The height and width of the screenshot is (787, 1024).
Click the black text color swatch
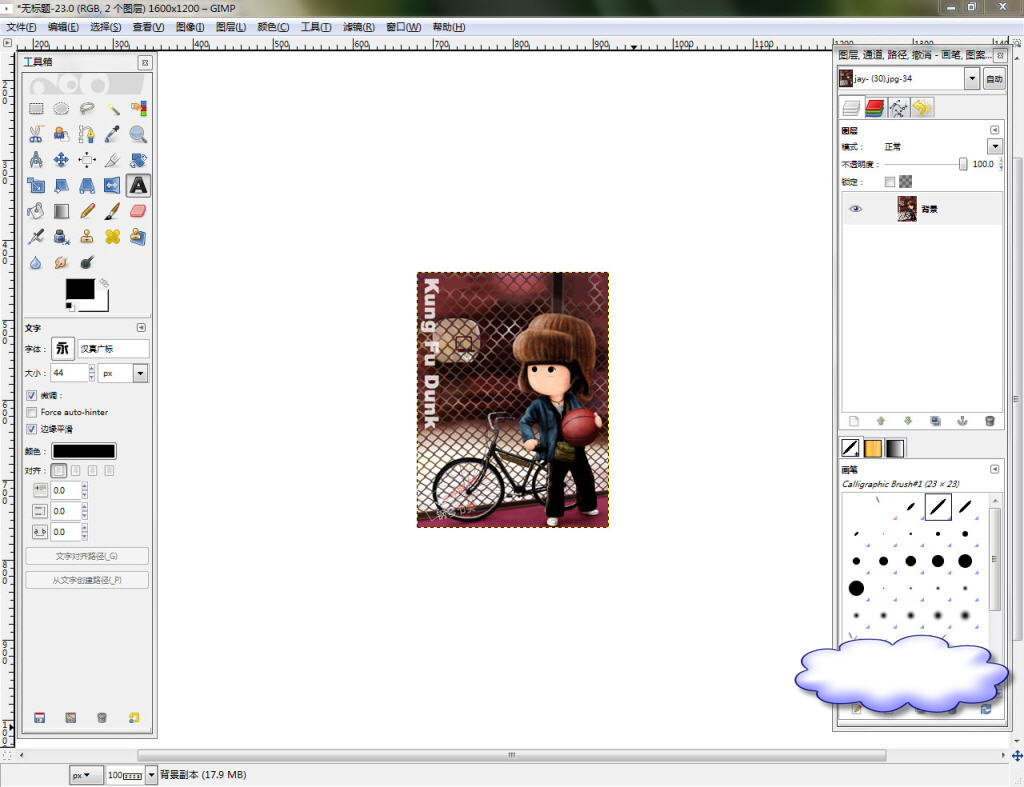[x=84, y=452]
